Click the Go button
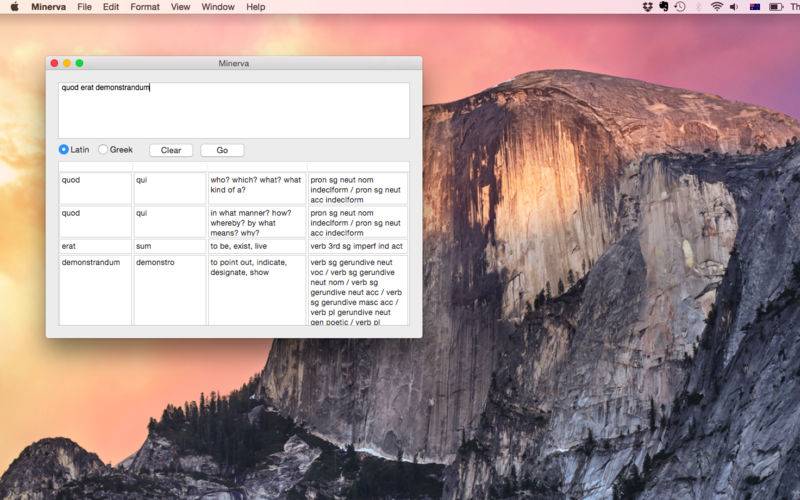The height and width of the screenshot is (500, 800). (x=222, y=150)
